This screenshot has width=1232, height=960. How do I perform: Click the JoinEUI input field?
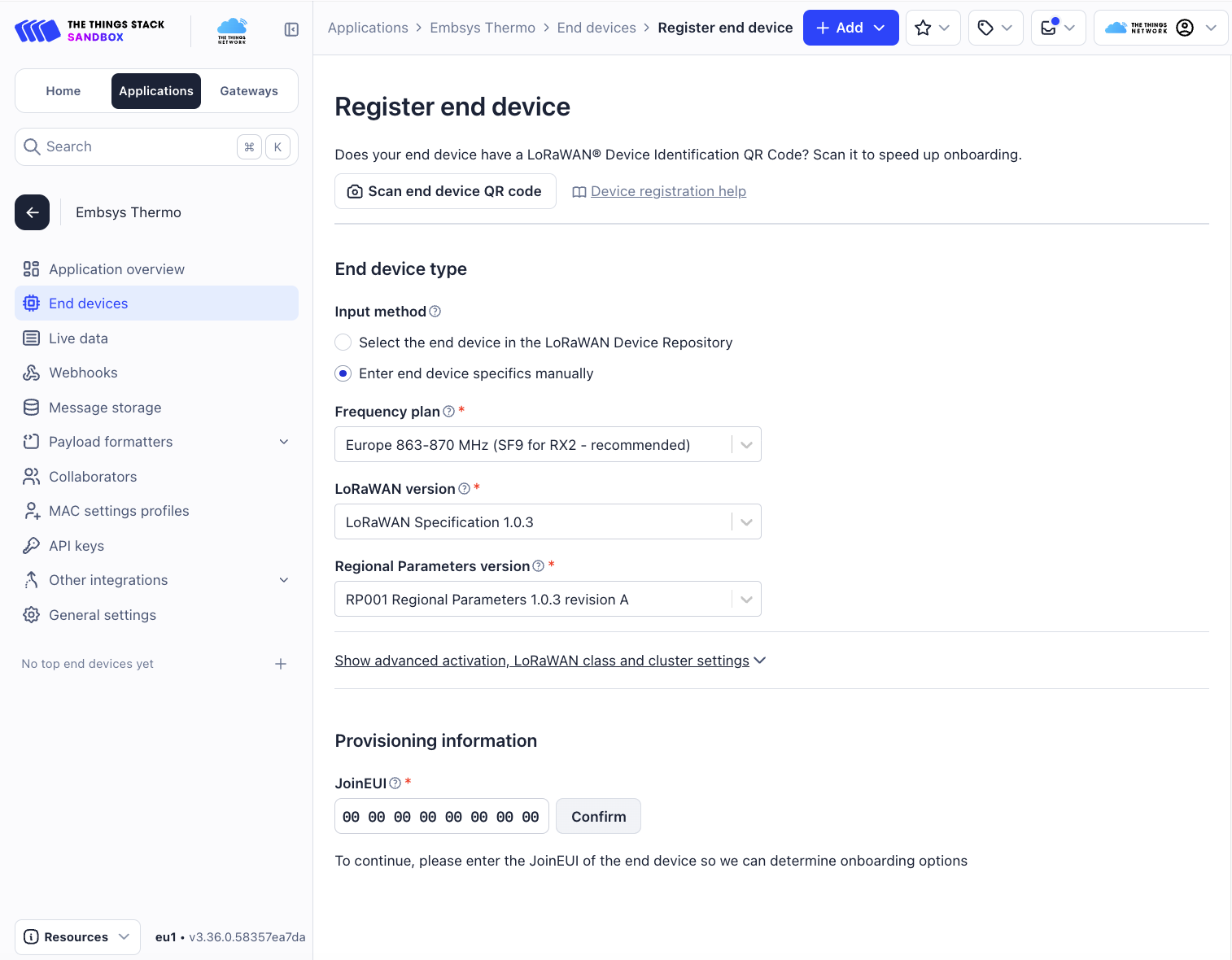441,817
